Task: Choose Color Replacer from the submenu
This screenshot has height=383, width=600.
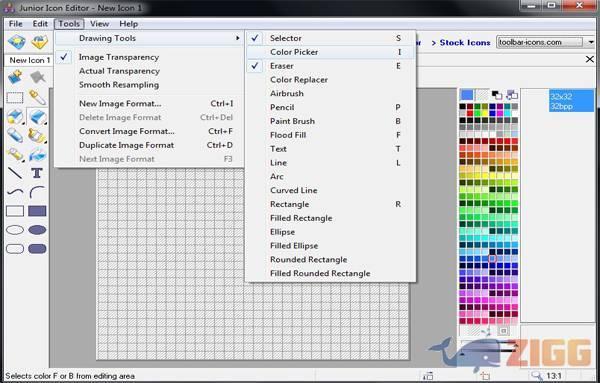Action: (331, 80)
